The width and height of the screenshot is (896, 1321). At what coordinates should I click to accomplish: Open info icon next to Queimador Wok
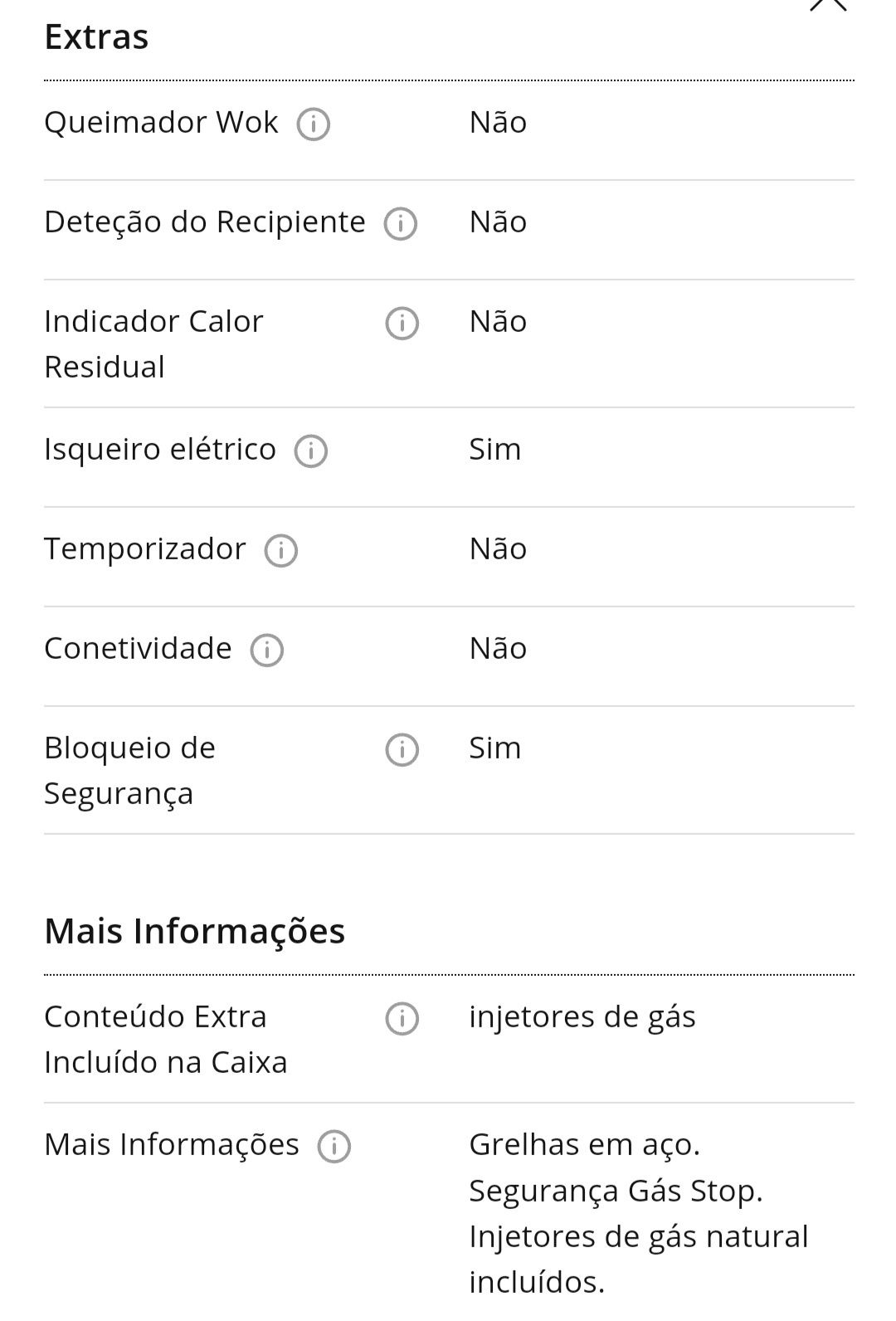click(313, 124)
